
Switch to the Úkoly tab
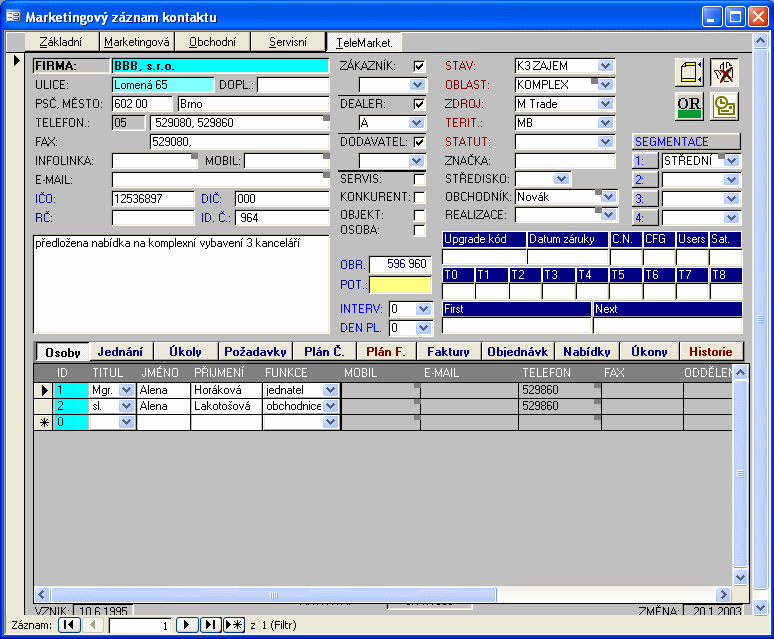click(x=185, y=352)
